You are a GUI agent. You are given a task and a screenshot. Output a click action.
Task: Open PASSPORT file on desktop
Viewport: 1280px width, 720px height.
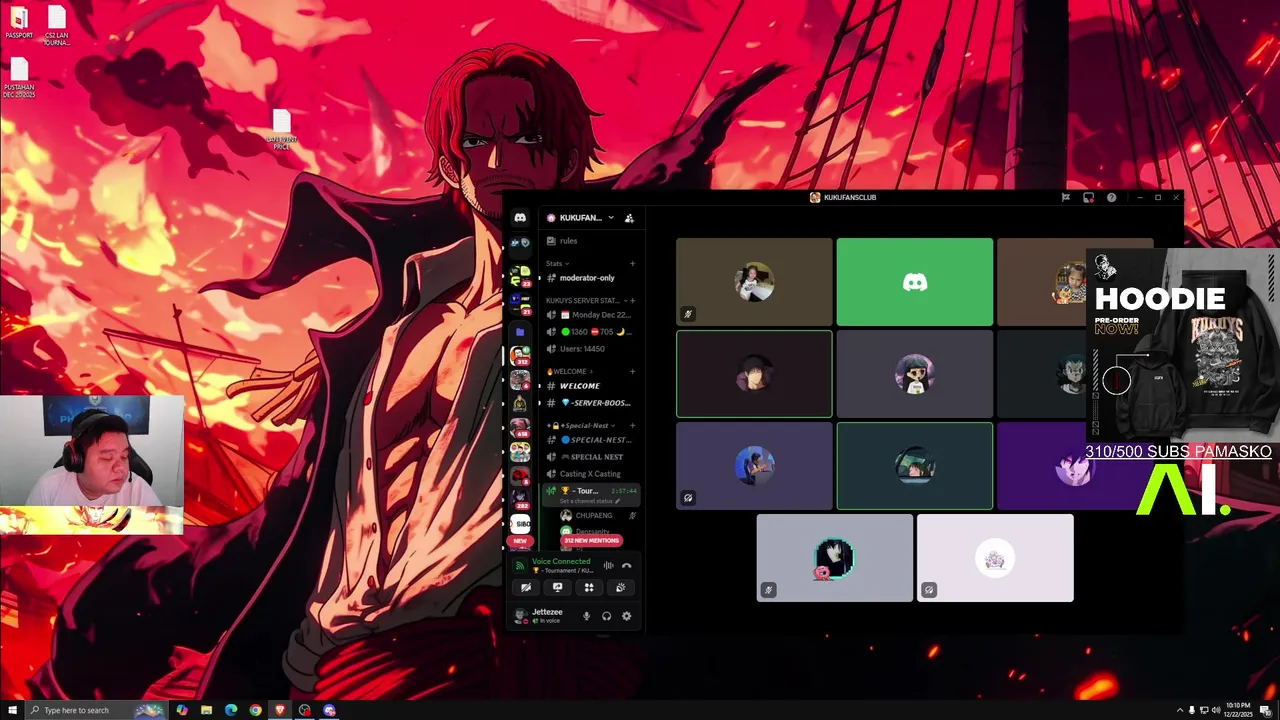coord(19,22)
